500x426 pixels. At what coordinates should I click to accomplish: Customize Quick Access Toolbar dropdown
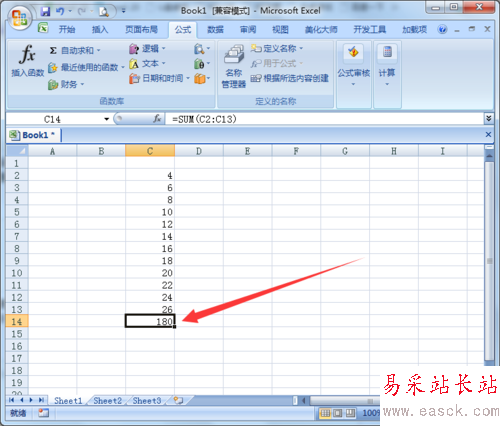pyautogui.click(x=123, y=11)
